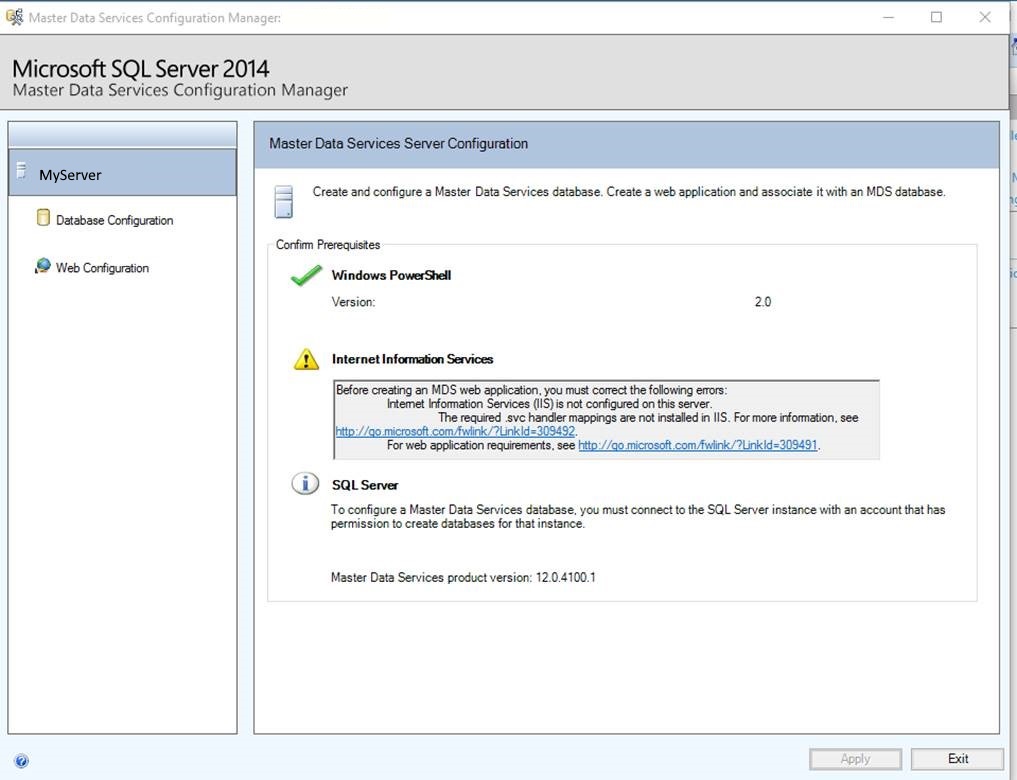
Task: Click the Apply button
Action: point(855,759)
